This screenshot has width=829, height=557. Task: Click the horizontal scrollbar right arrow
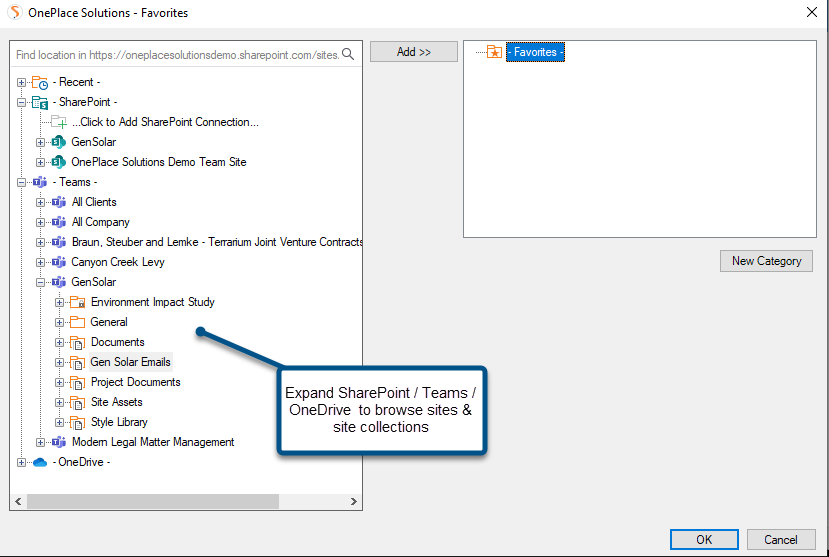tap(354, 502)
